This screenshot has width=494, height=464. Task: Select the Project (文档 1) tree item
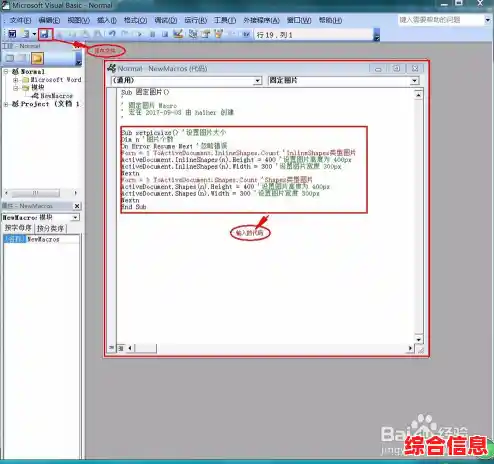coord(46,104)
